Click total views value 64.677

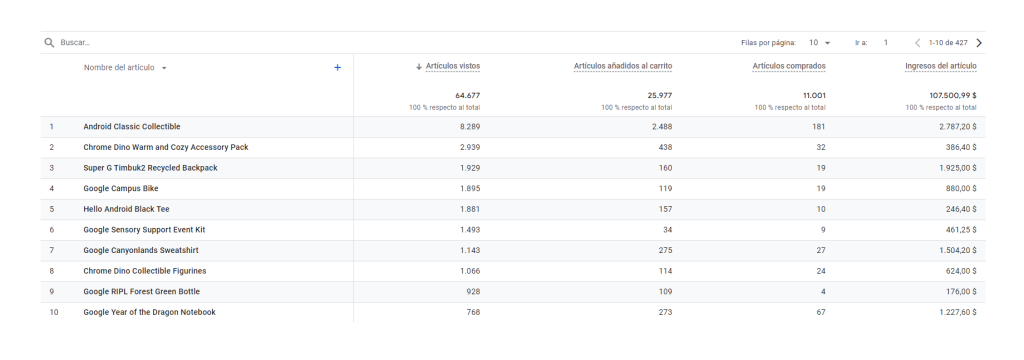pyautogui.click(x=468, y=95)
